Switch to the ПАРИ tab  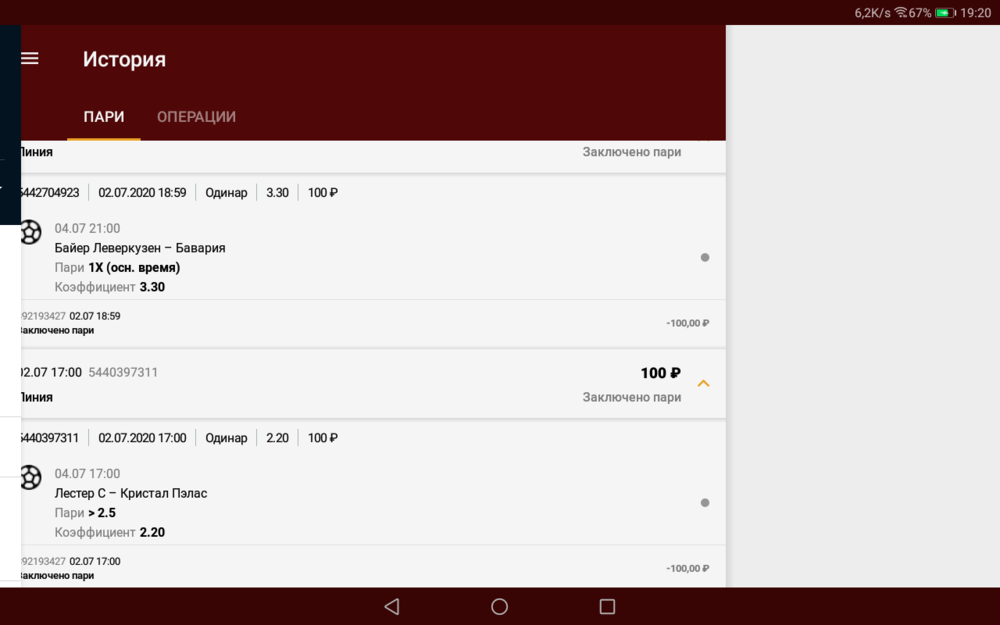[104, 117]
